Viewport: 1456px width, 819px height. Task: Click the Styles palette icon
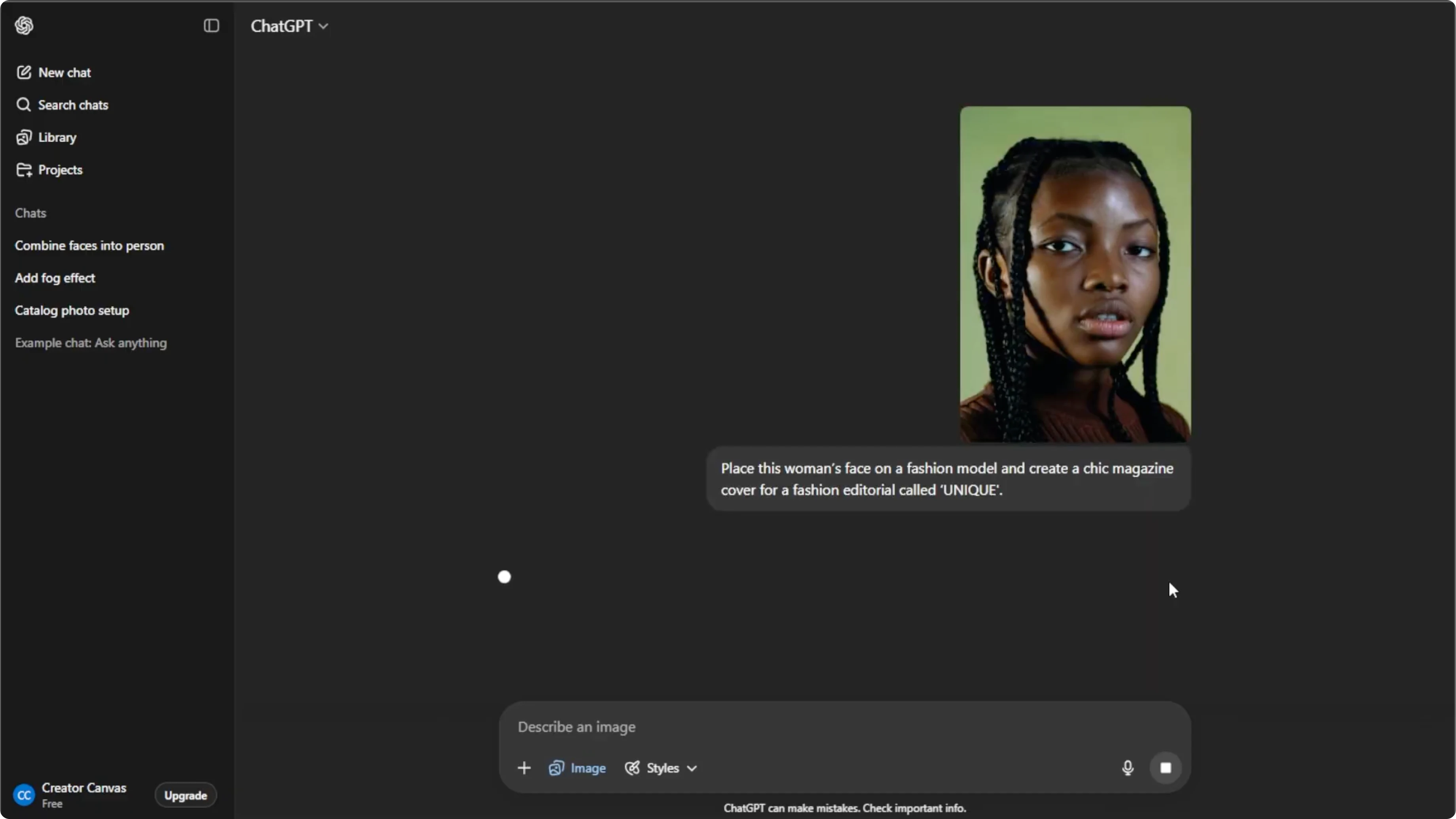[x=633, y=768]
